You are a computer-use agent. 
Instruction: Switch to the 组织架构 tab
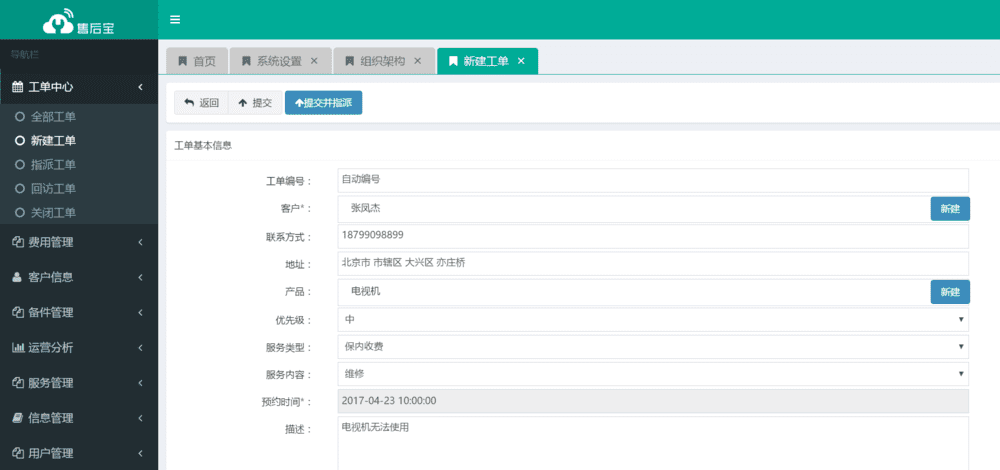[384, 61]
